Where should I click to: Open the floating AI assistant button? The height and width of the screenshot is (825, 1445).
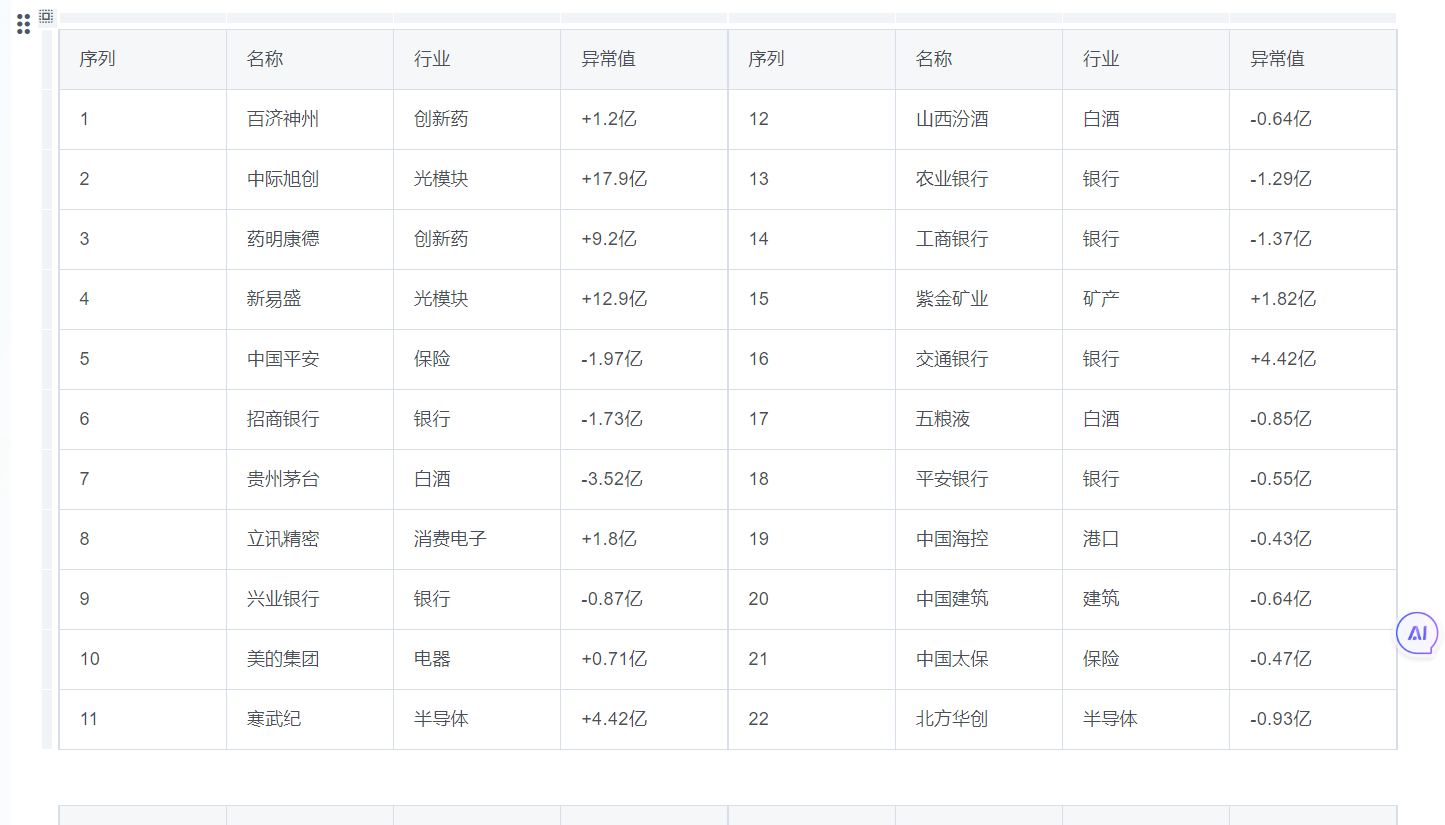coord(1416,633)
